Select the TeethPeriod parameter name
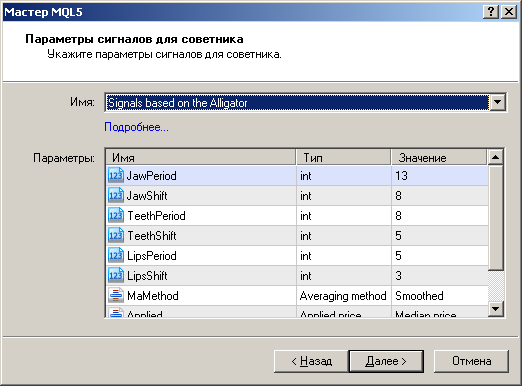Image resolution: width=522 pixels, height=386 pixels. (156, 216)
